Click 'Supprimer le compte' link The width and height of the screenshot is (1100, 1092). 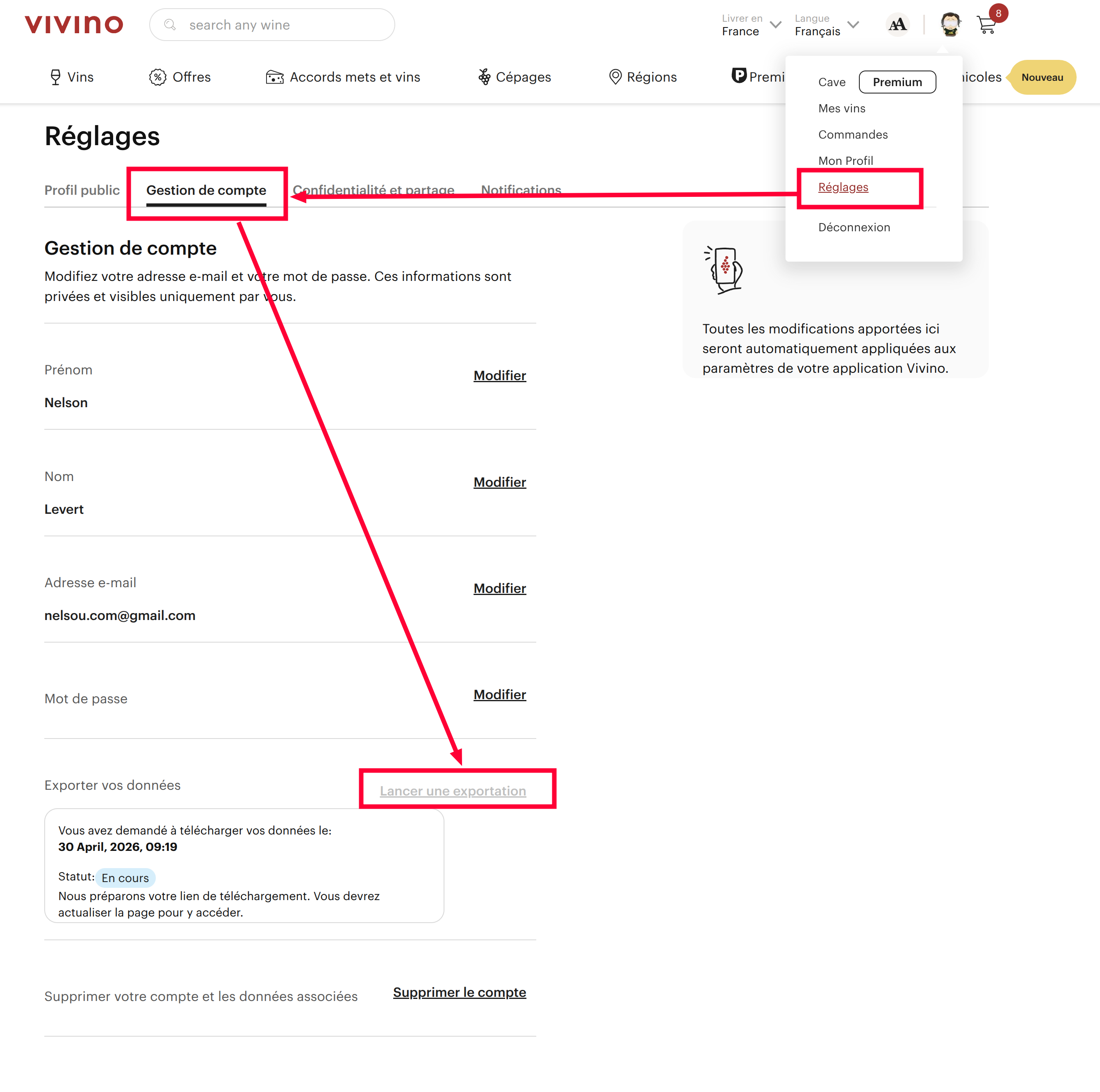pos(459,992)
